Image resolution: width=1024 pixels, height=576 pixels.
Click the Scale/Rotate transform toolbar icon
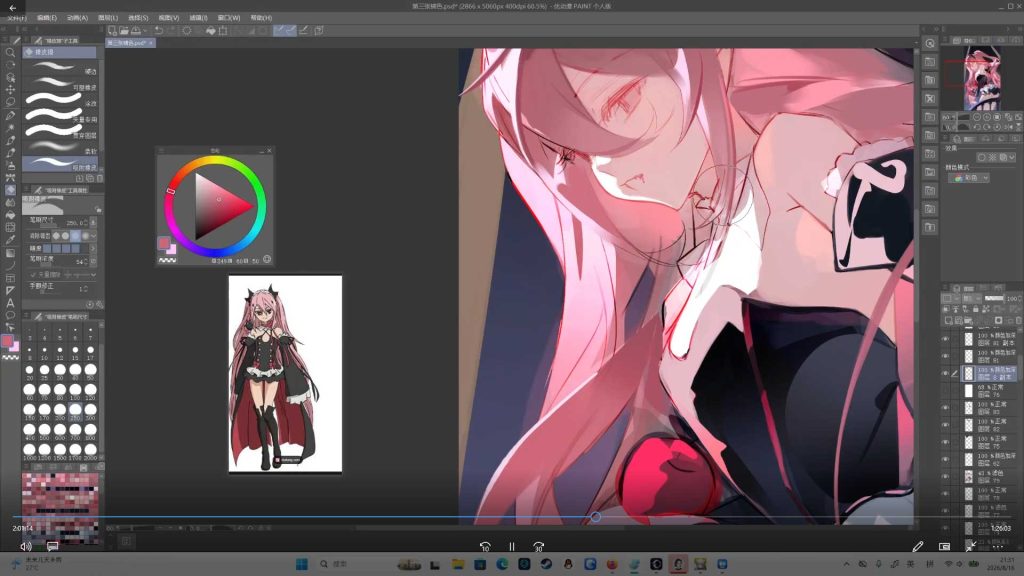[x=223, y=31]
